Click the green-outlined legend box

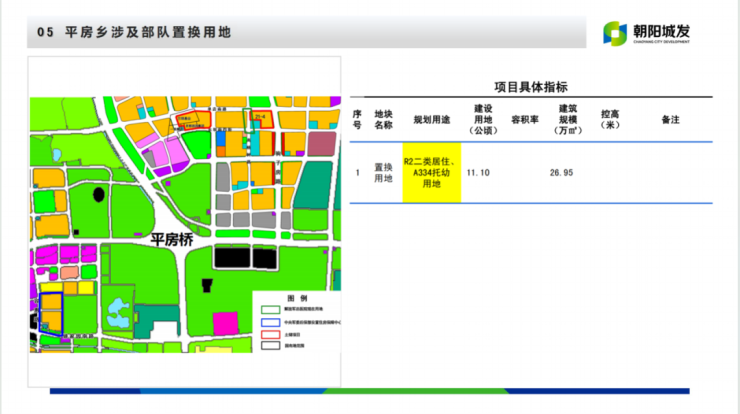point(268,310)
